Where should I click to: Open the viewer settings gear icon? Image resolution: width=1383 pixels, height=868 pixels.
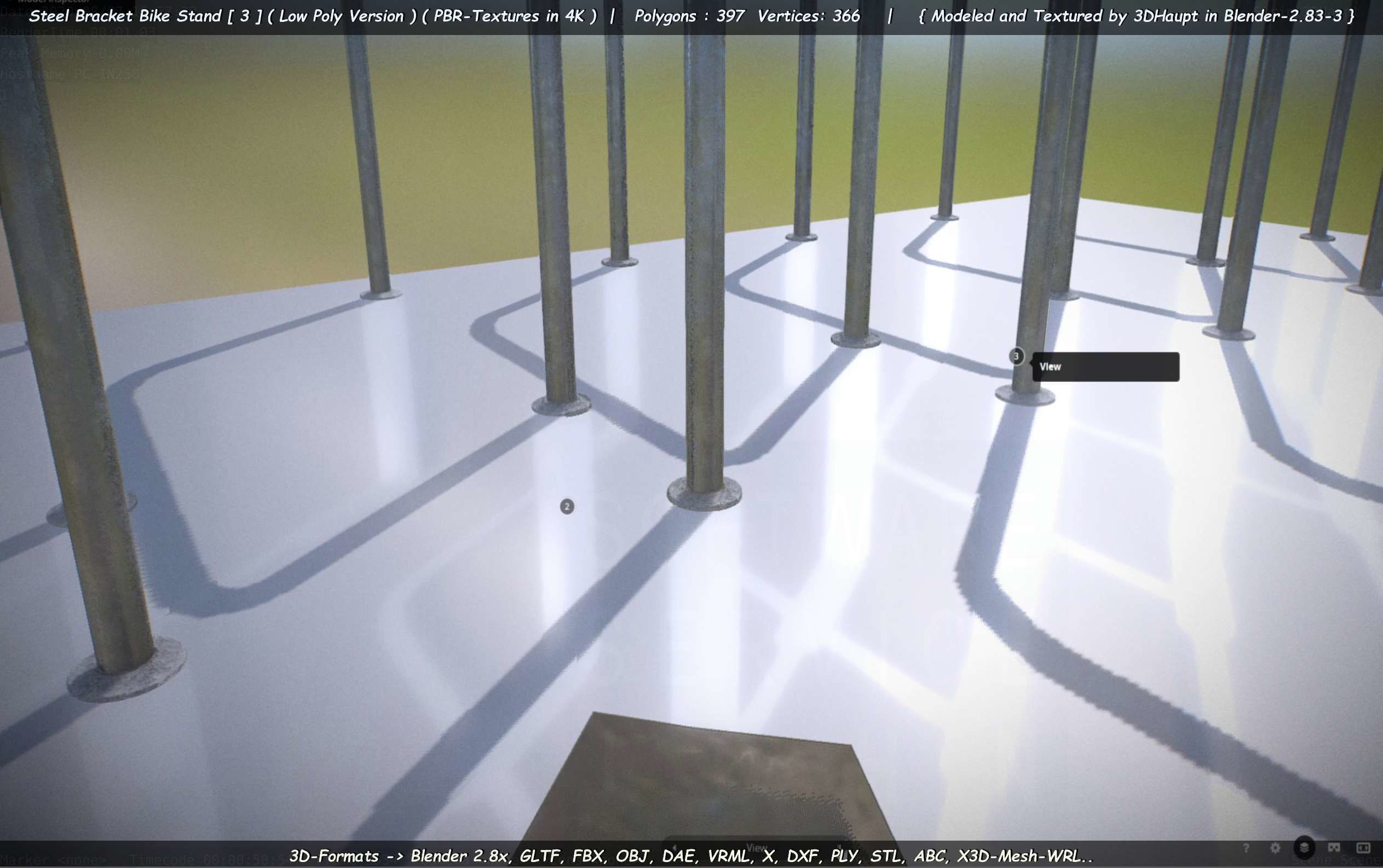point(1275,848)
